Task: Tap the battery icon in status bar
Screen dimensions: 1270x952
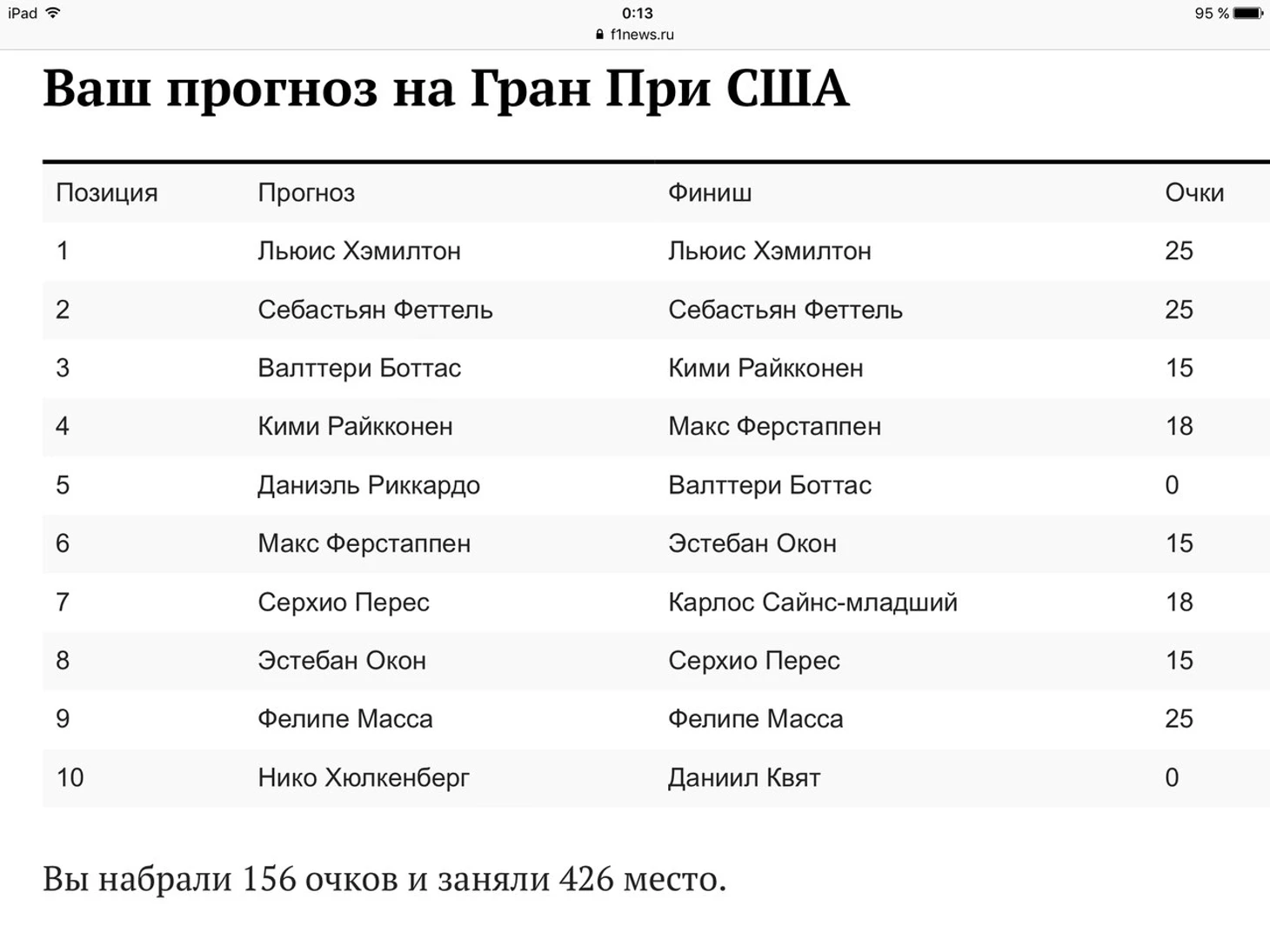Action: pyautogui.click(x=1248, y=13)
